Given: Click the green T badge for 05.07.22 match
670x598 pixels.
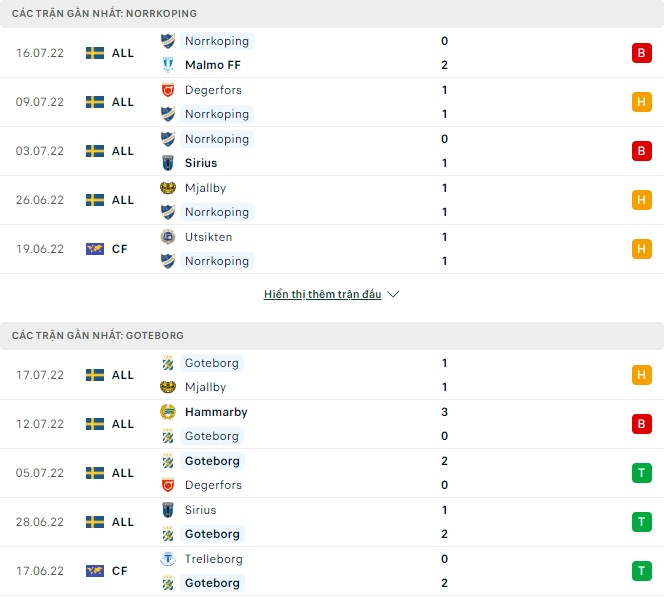Looking at the screenshot, I should (x=641, y=473).
